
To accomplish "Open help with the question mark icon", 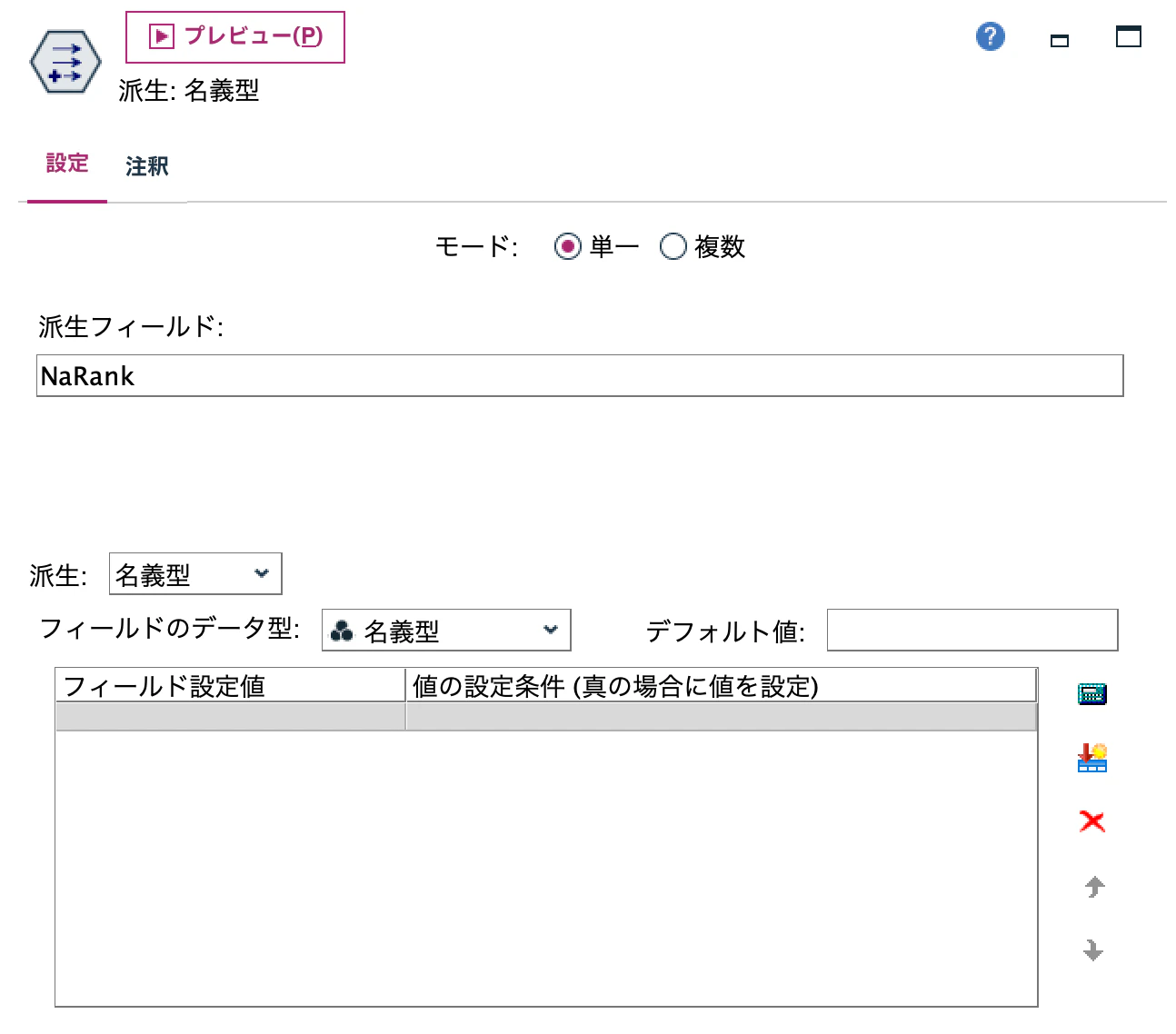I will click(x=991, y=37).
